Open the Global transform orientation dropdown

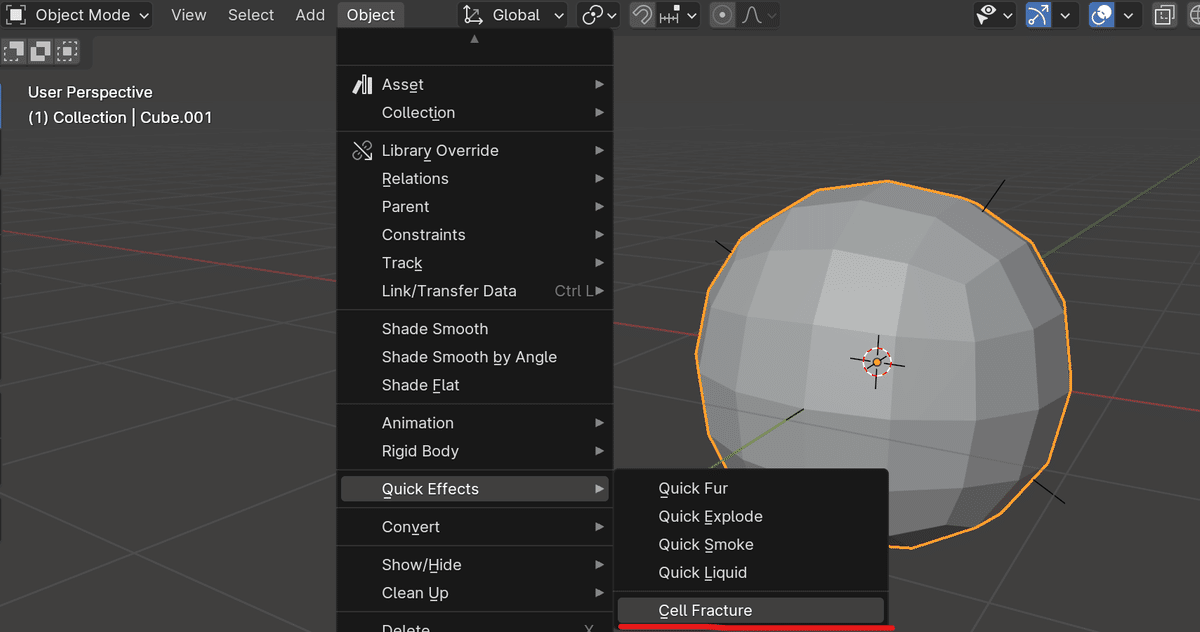coord(514,15)
